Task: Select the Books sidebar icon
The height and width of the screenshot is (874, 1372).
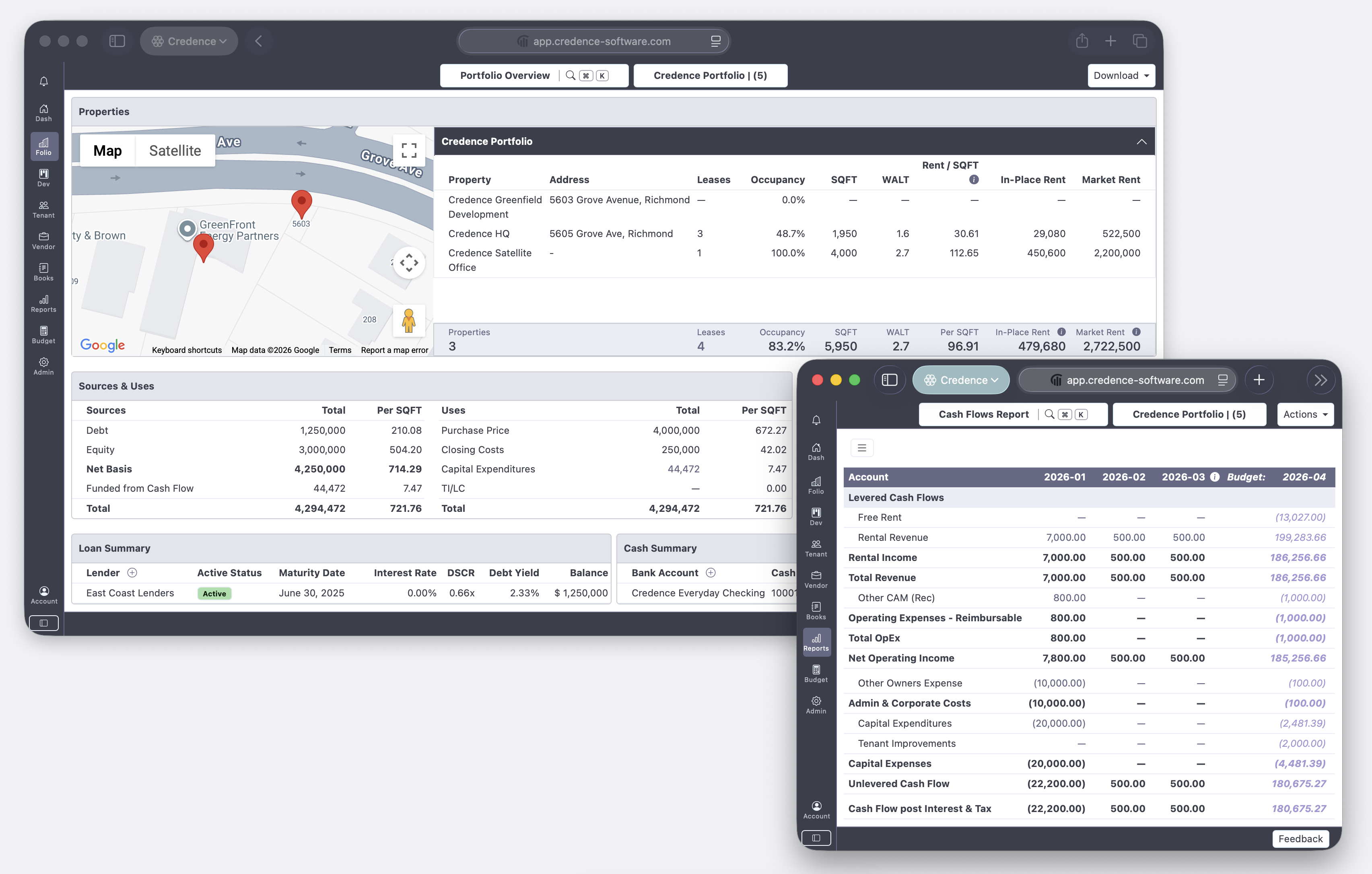Action: pos(43,272)
